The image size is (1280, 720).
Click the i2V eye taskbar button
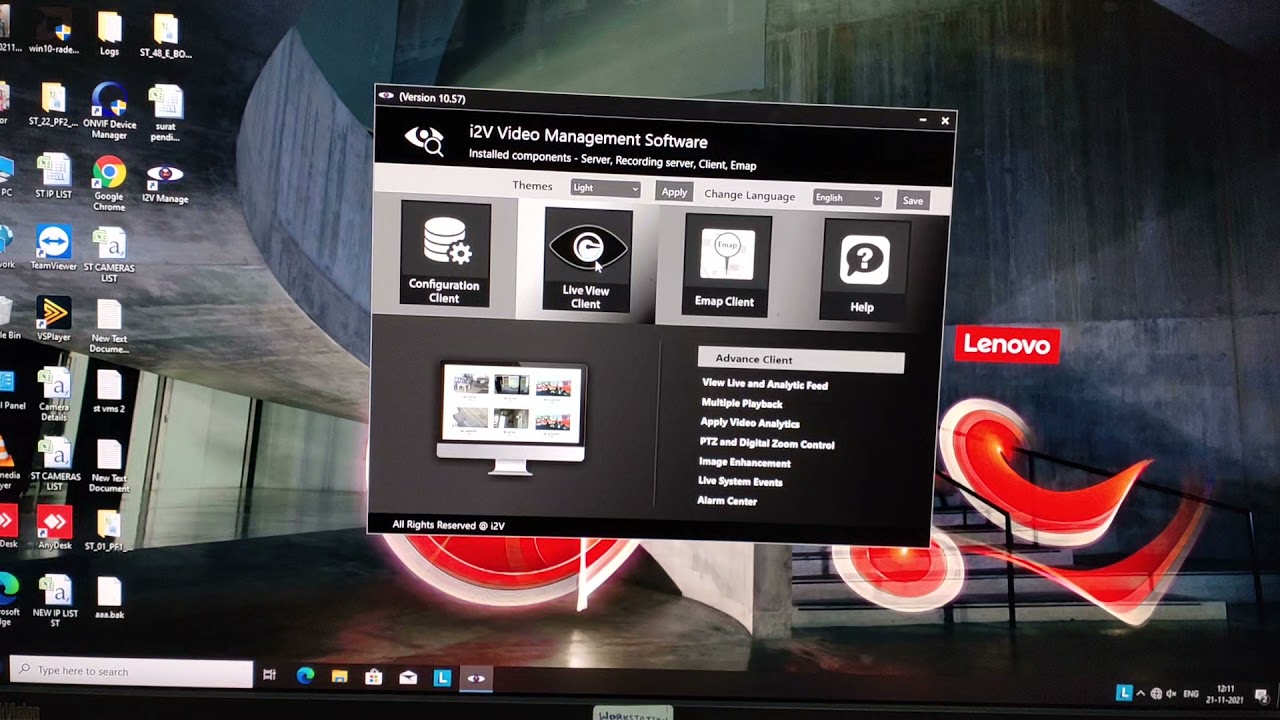pos(476,678)
